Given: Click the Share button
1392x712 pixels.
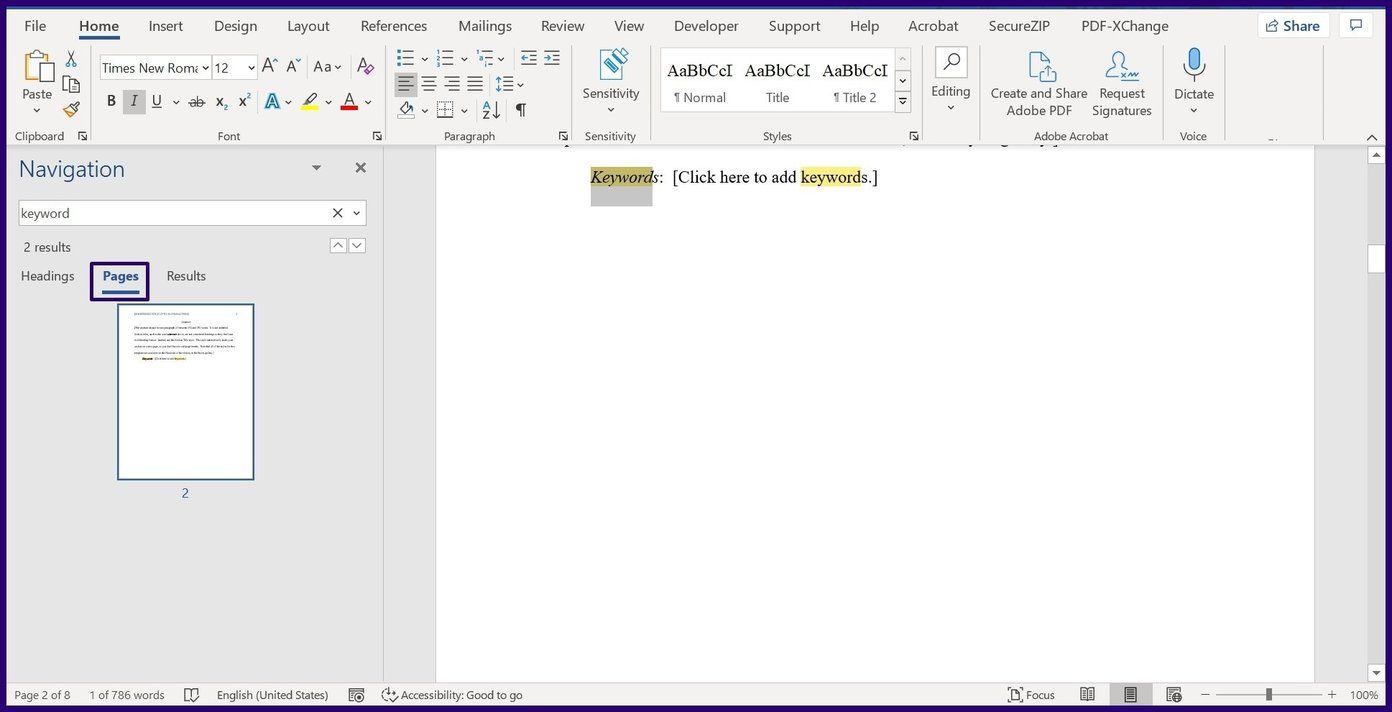Looking at the screenshot, I should (x=1293, y=26).
